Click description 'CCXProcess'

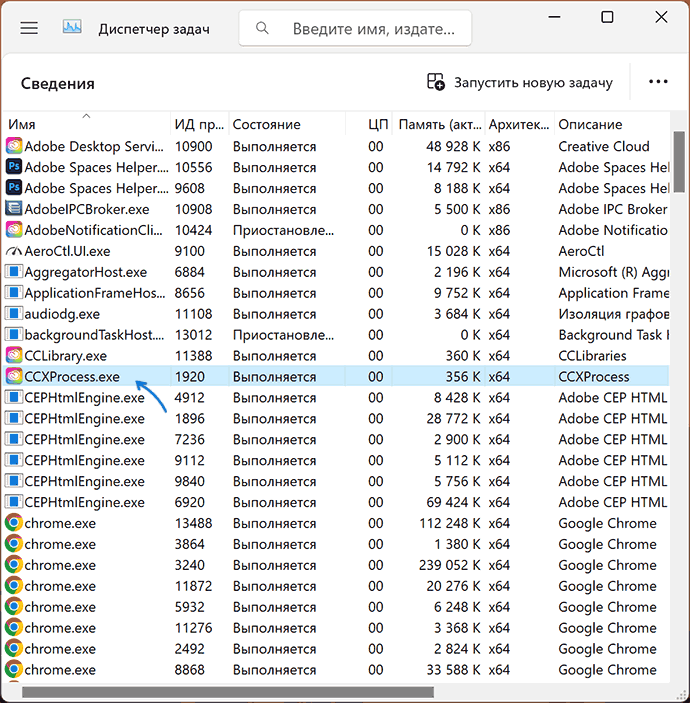[594, 377]
